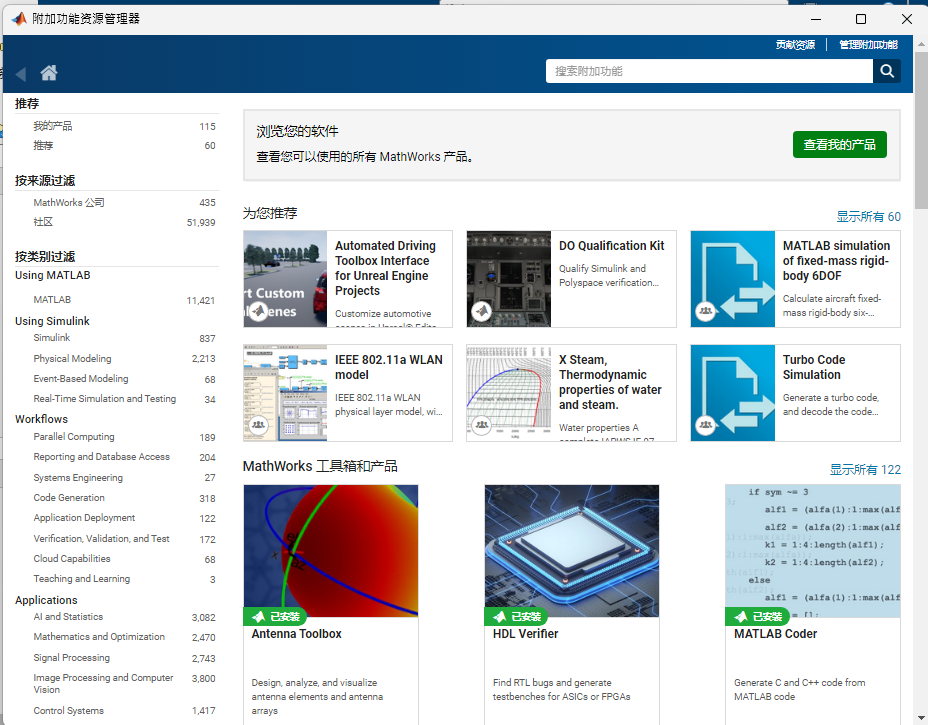928x725 pixels.
Task: Select the Signal Processing category
Action: [72, 658]
